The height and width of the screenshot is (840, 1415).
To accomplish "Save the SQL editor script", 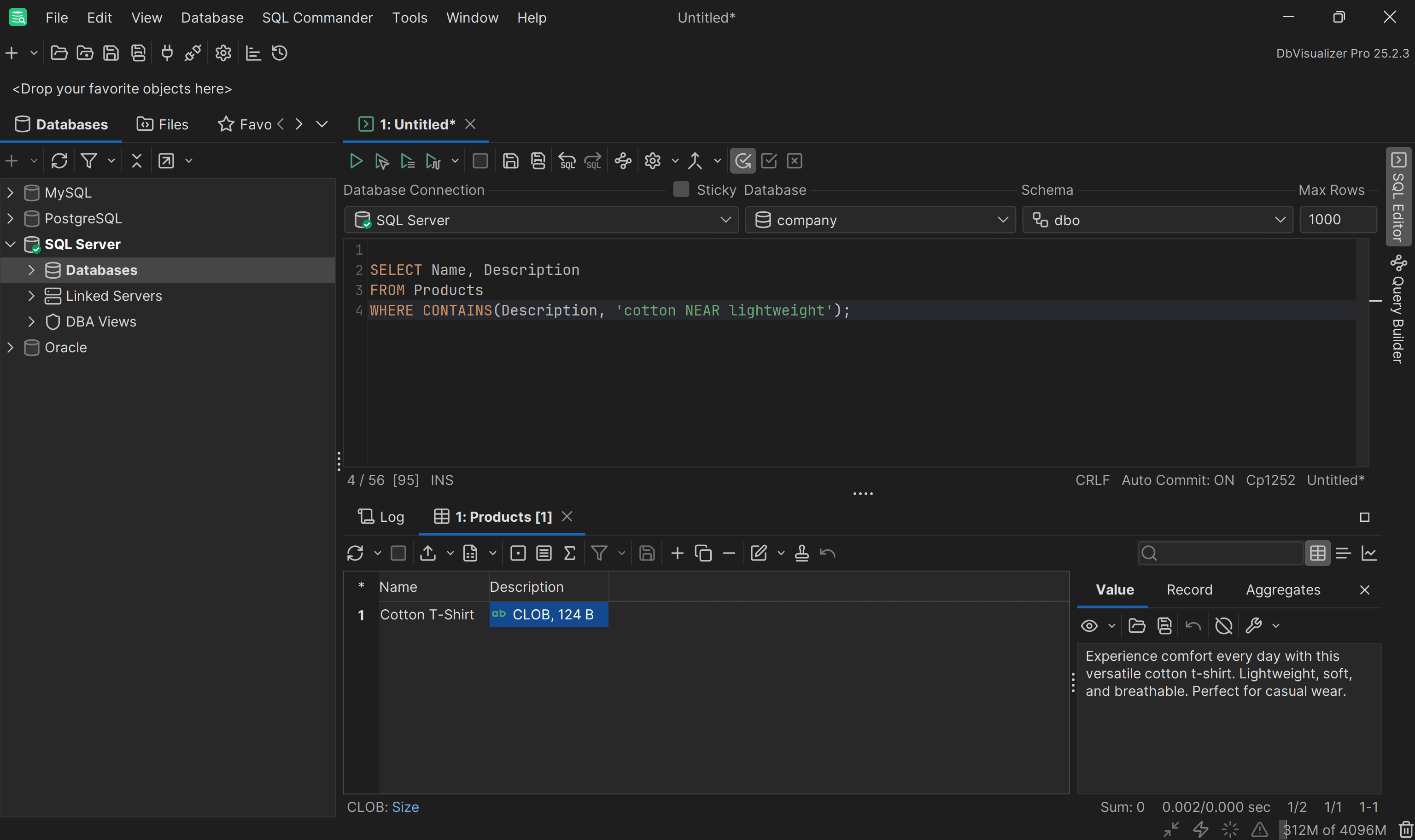I will tap(510, 161).
